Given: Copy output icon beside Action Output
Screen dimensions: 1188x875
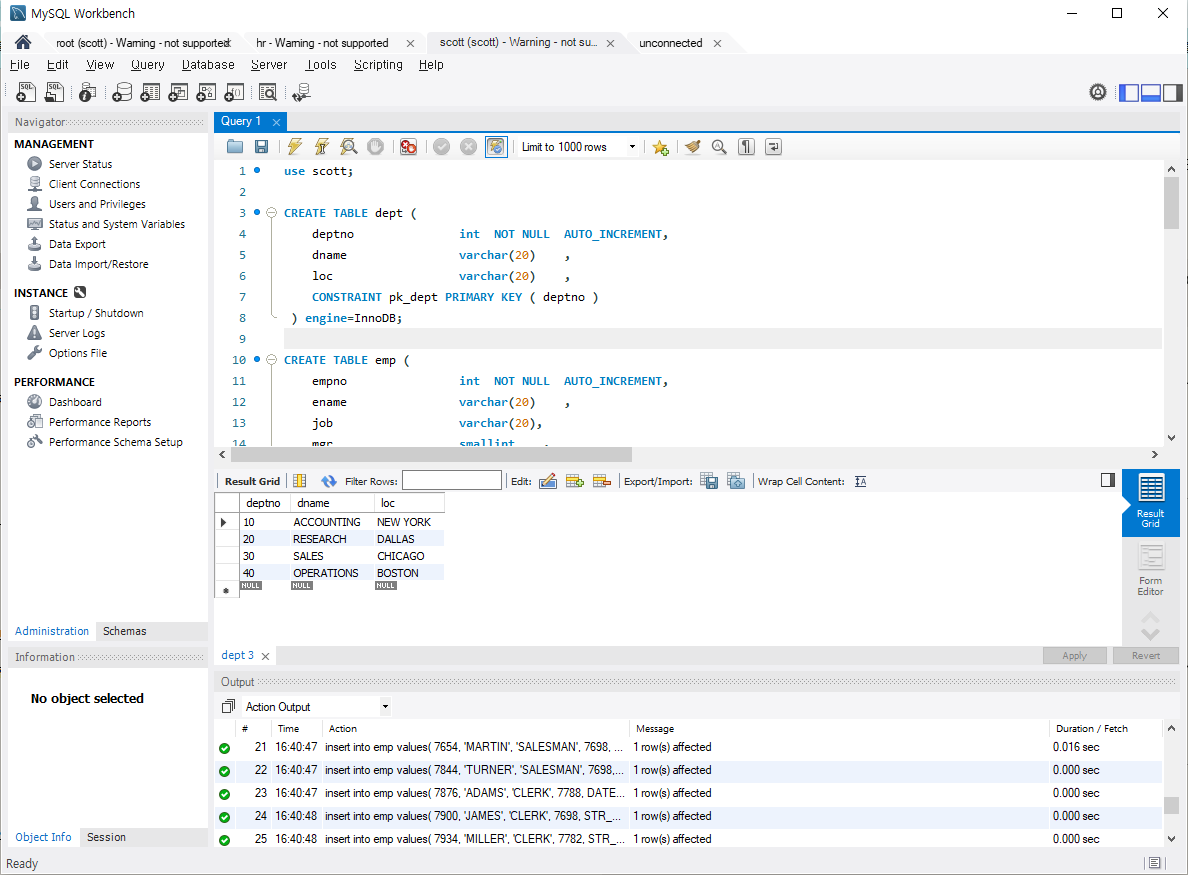Looking at the screenshot, I should point(228,707).
